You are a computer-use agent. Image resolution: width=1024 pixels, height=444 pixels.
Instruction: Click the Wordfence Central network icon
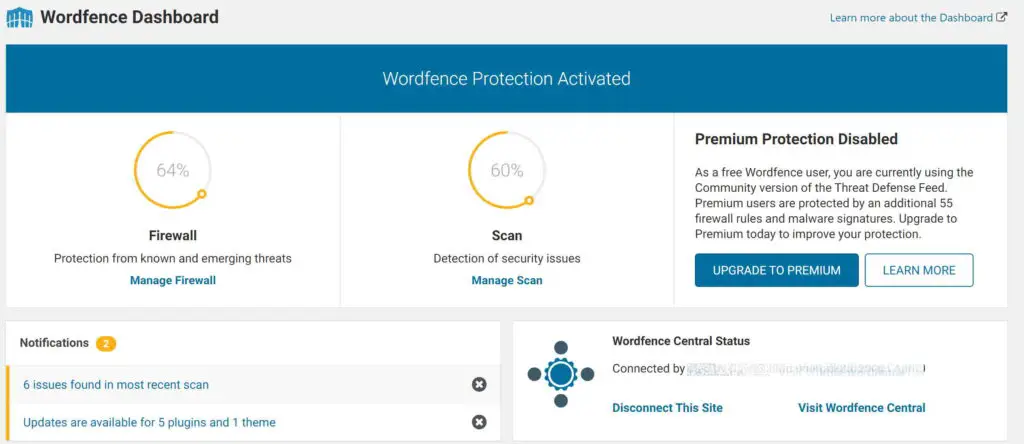click(x=560, y=374)
